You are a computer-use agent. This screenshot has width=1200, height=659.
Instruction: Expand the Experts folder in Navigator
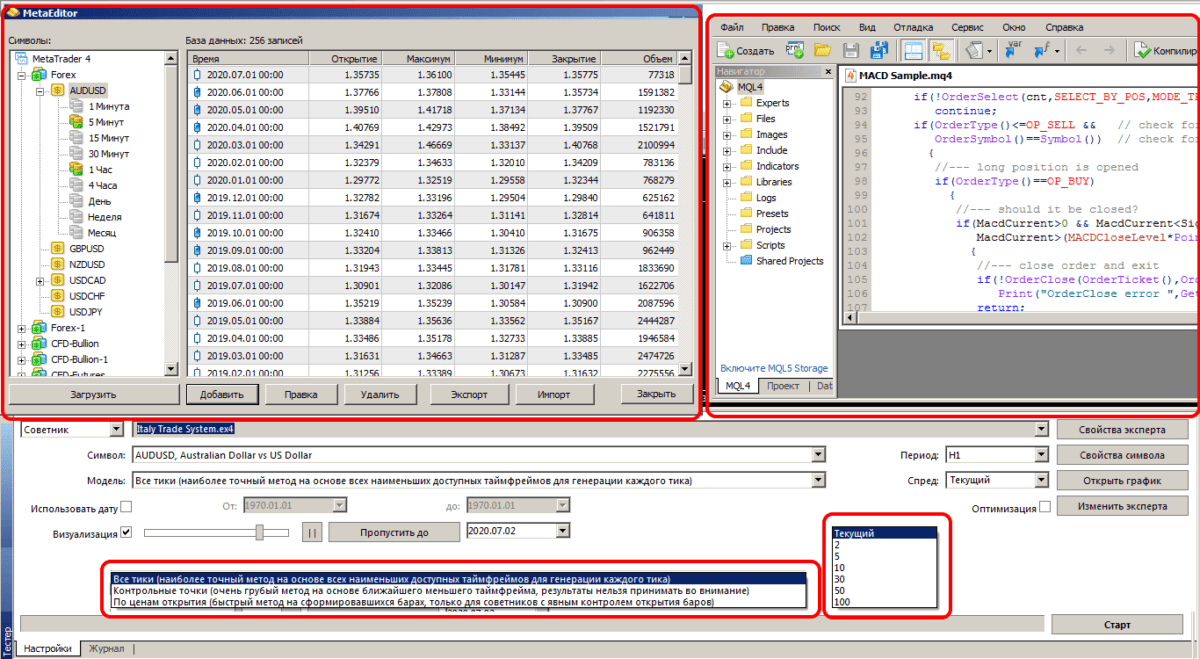coord(727,103)
